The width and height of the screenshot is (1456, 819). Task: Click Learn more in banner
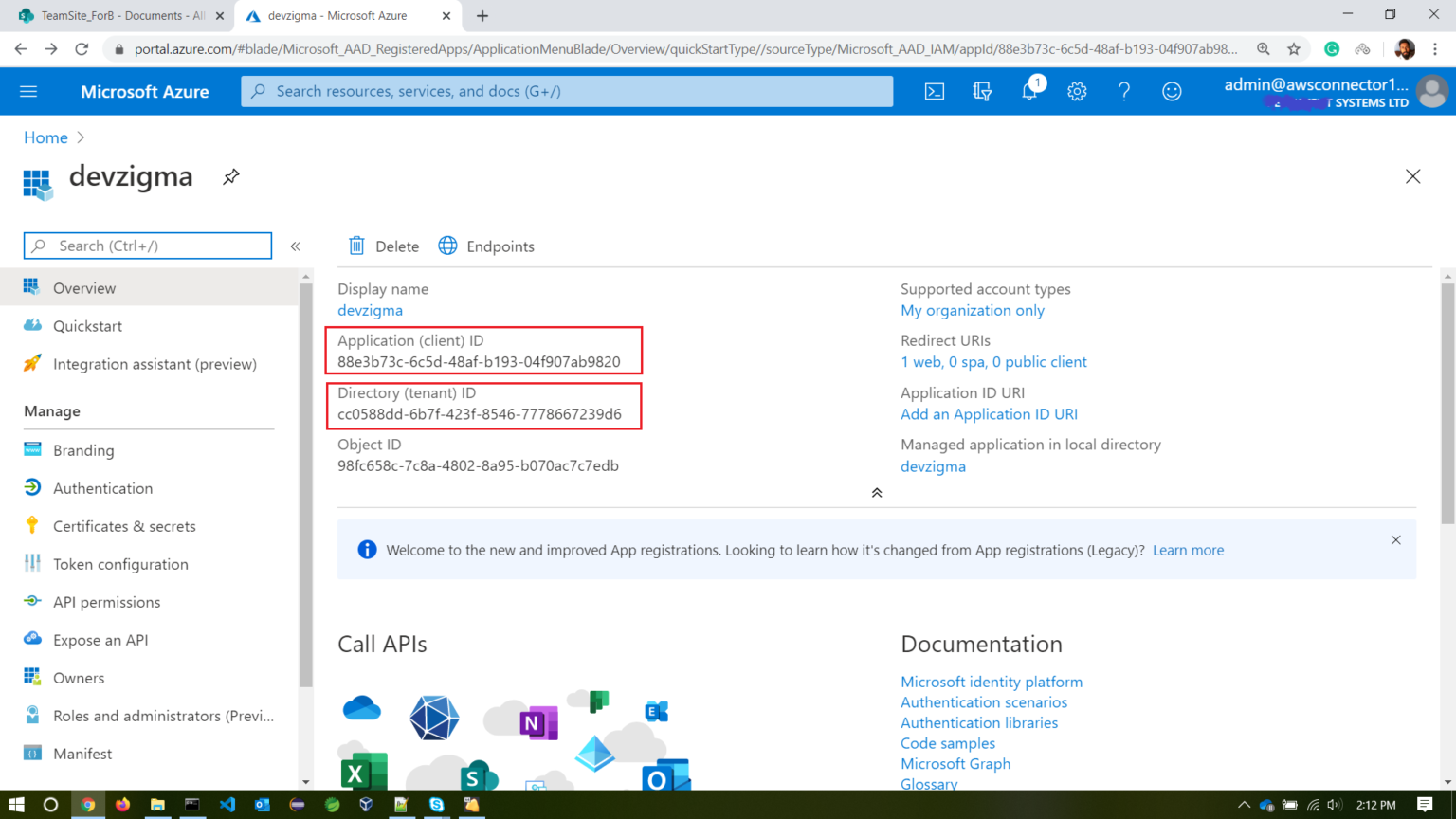(1188, 550)
